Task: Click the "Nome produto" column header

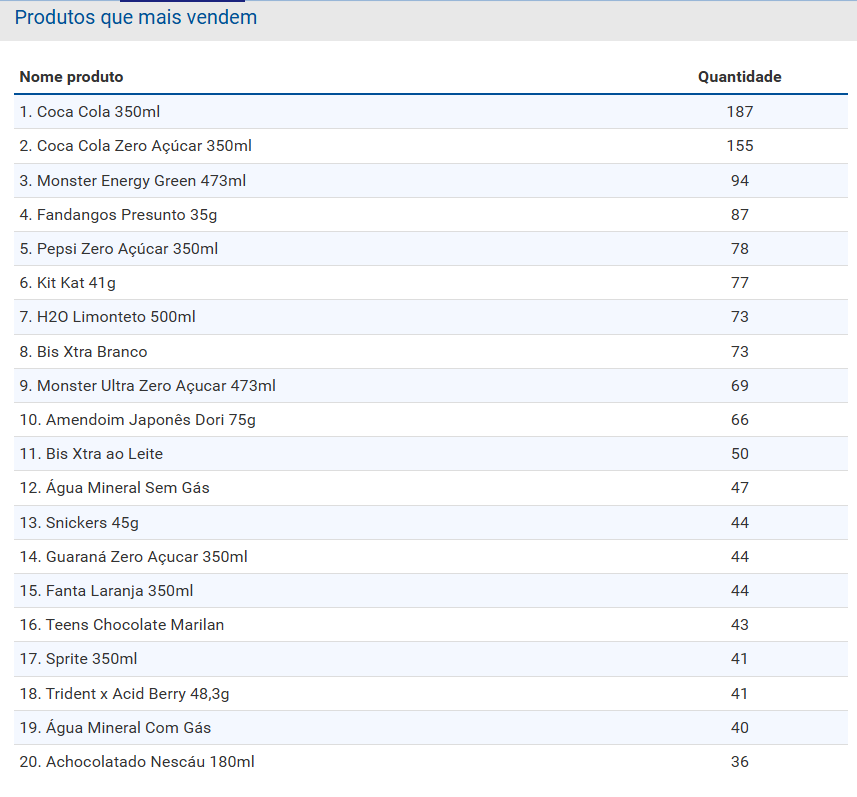Action: point(72,77)
